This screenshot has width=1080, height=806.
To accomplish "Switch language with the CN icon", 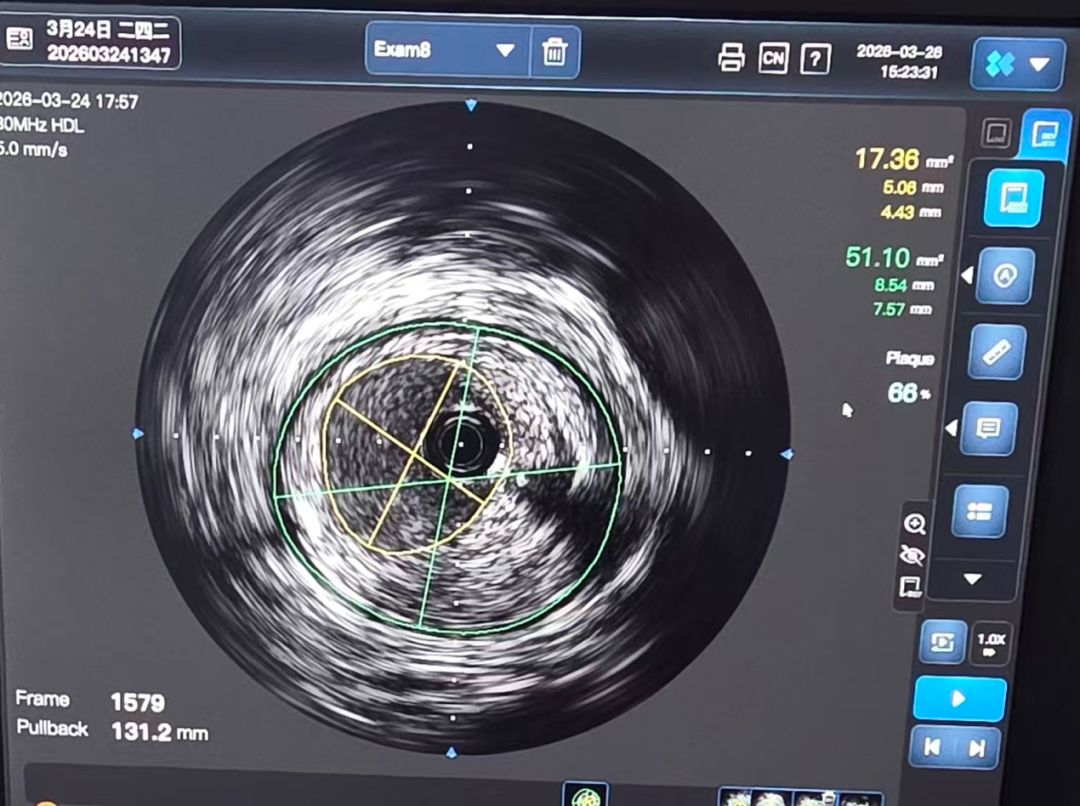I will [773, 58].
